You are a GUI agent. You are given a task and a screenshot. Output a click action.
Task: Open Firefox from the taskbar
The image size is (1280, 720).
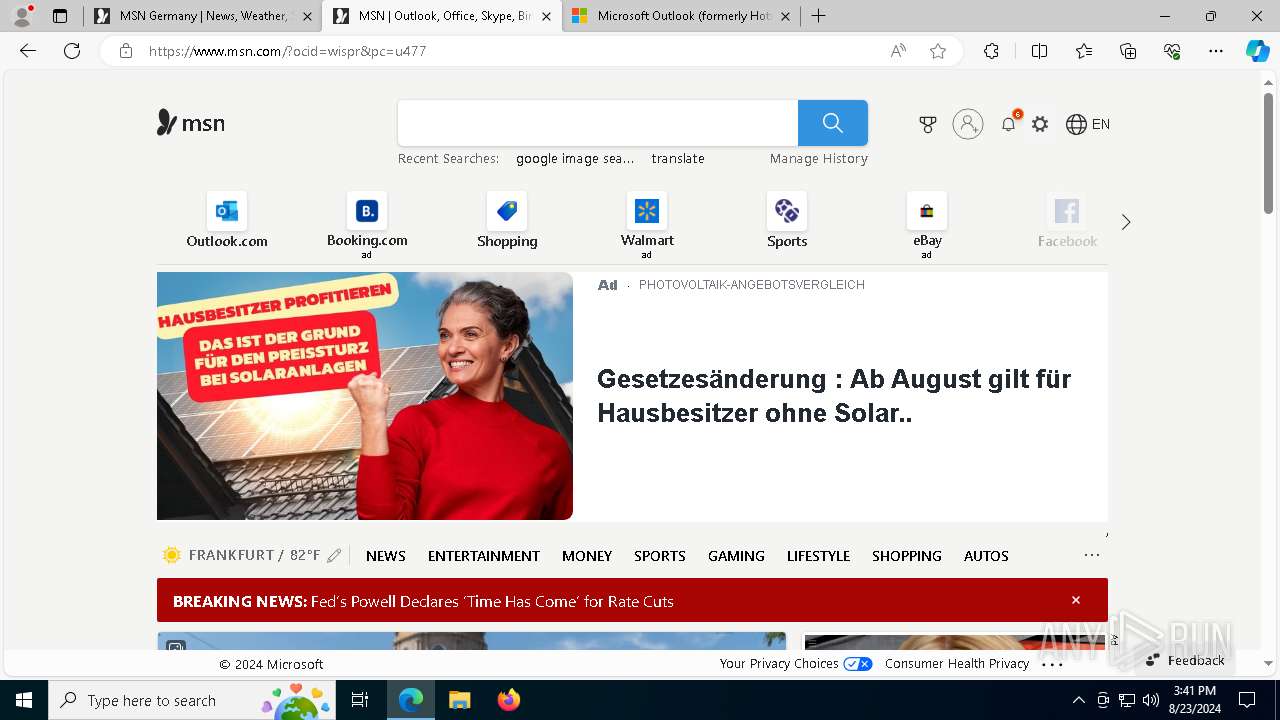(x=509, y=700)
